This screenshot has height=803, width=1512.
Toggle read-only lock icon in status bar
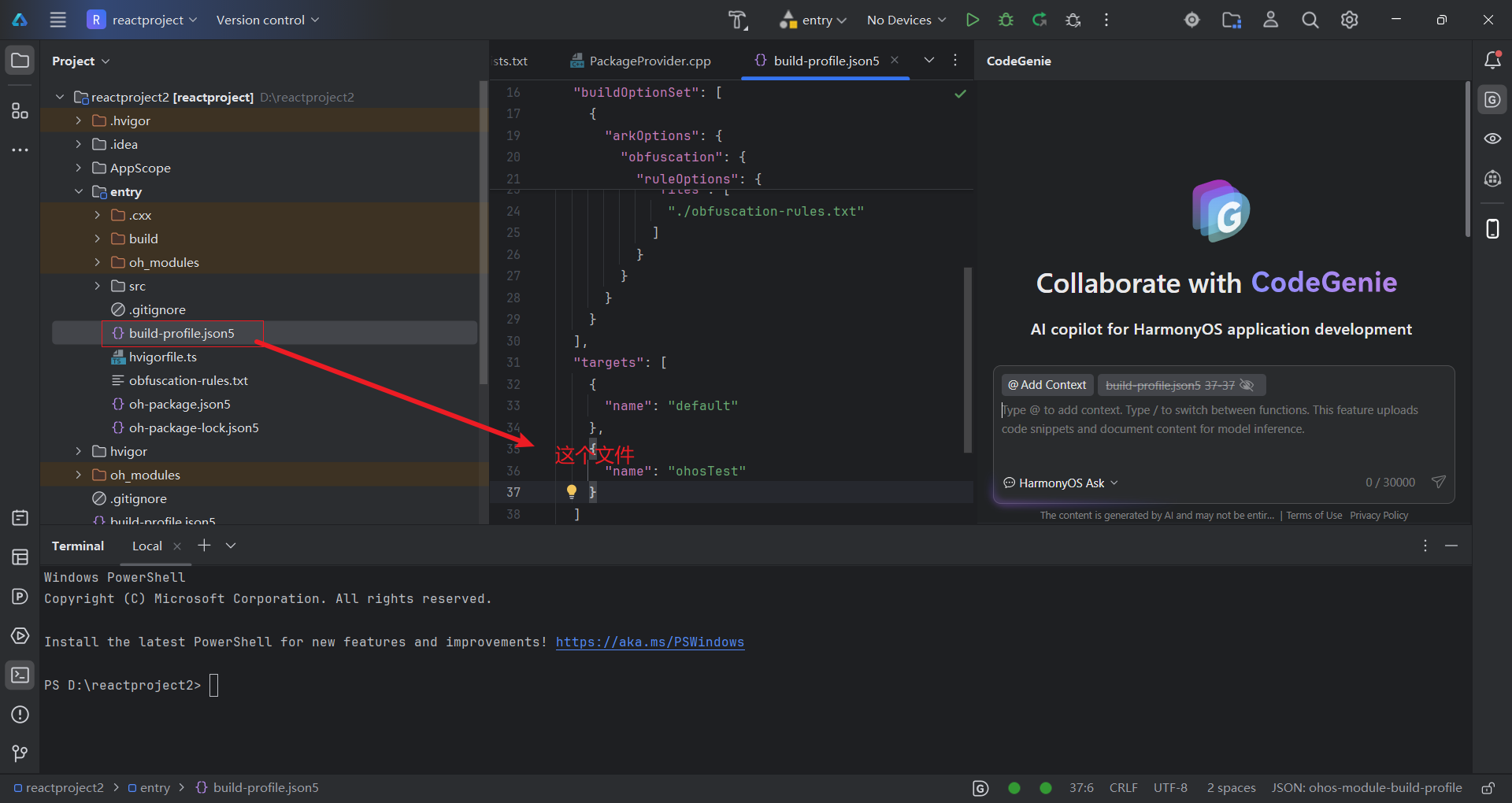coord(1488,788)
